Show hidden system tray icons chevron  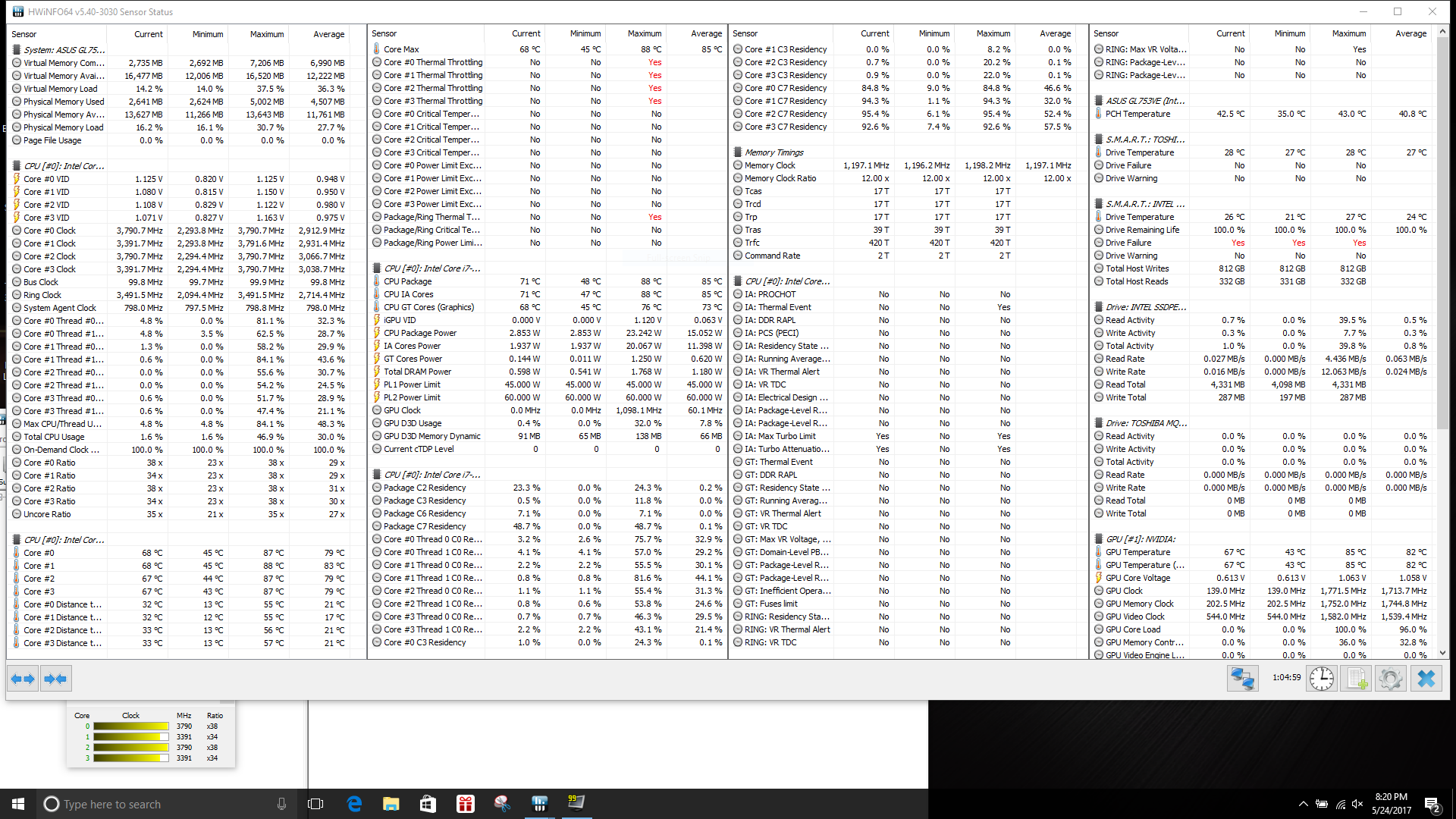[x=1303, y=804]
